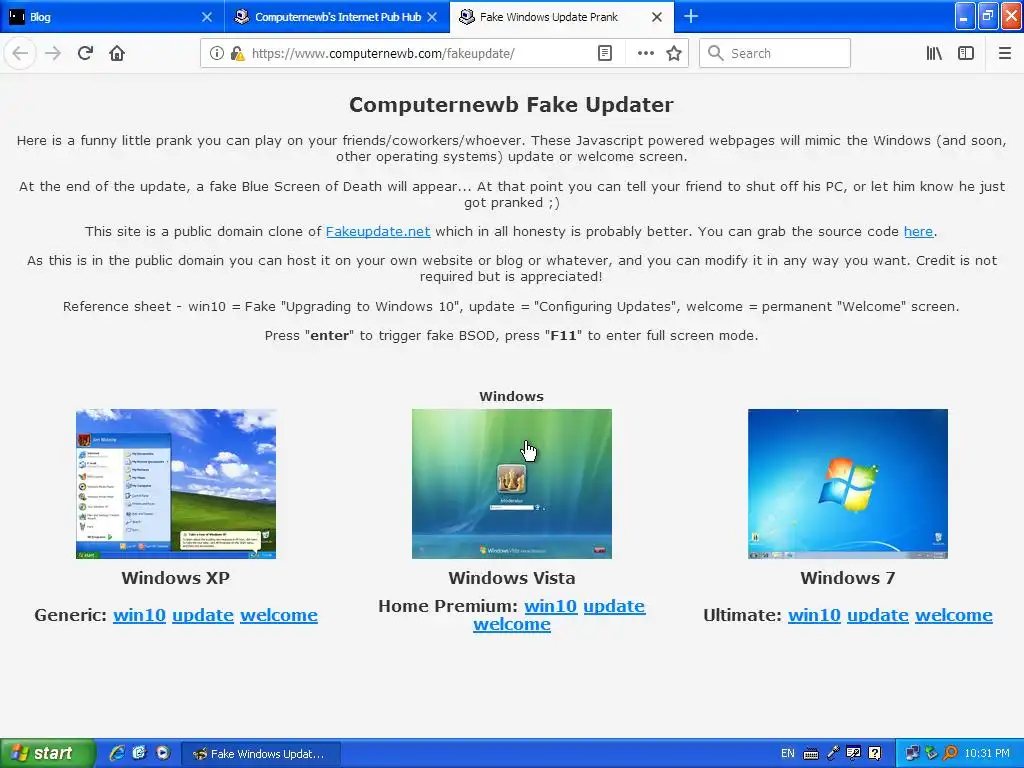Open the Fakeupdate.net link

(x=377, y=232)
